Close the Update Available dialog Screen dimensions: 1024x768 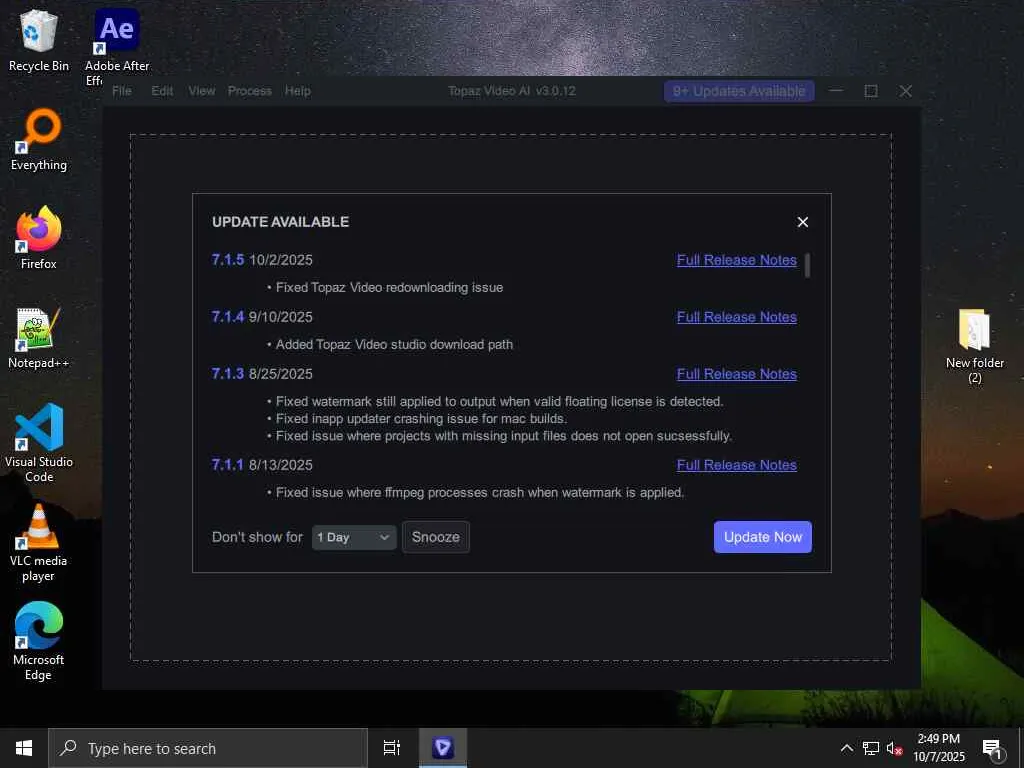pos(803,222)
